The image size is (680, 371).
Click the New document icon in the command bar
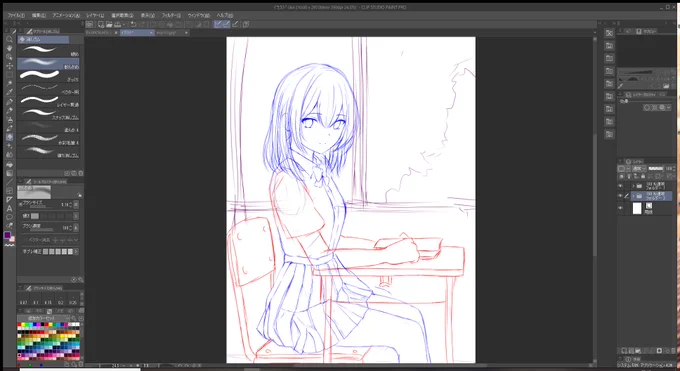pyautogui.click(x=101, y=24)
